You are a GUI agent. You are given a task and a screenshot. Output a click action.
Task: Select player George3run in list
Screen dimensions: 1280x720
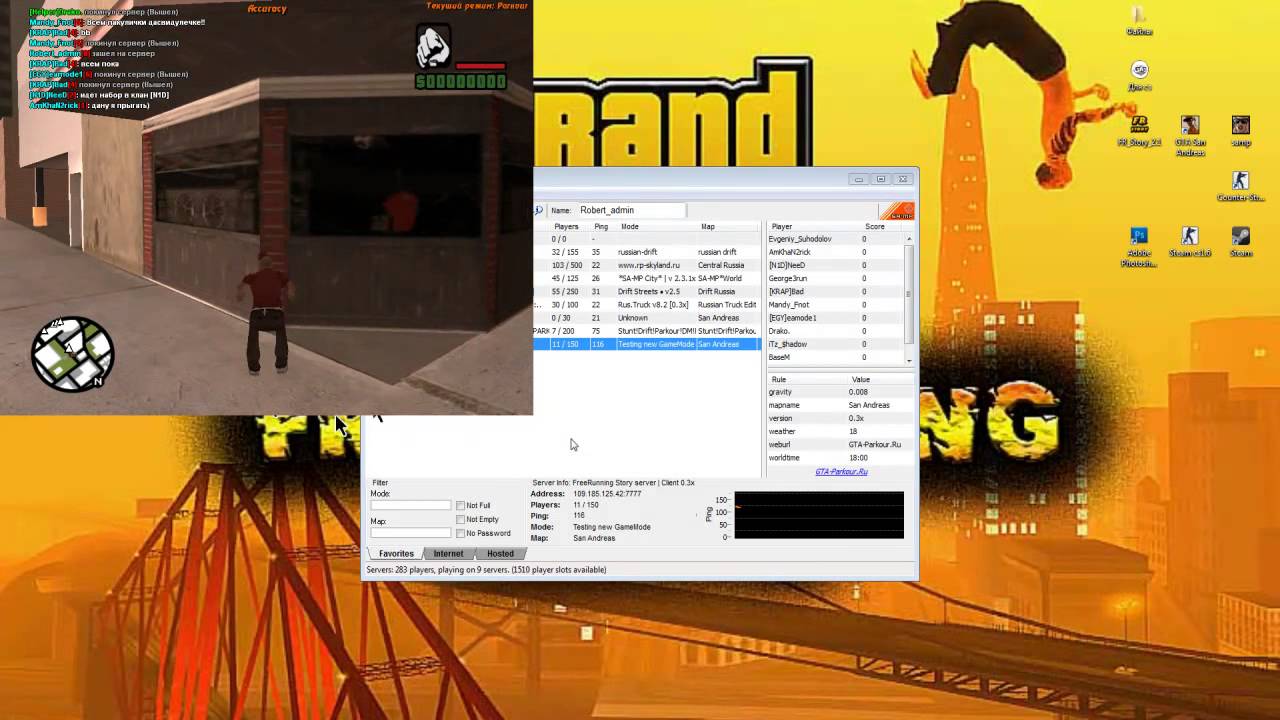(x=836, y=278)
